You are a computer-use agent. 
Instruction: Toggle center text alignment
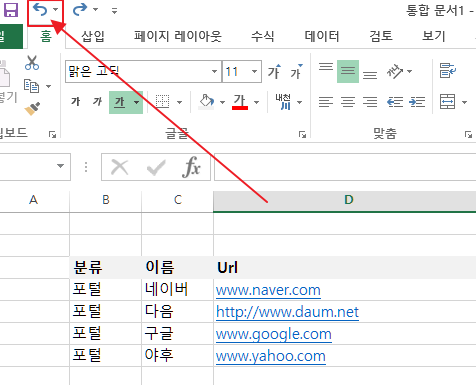[348, 102]
